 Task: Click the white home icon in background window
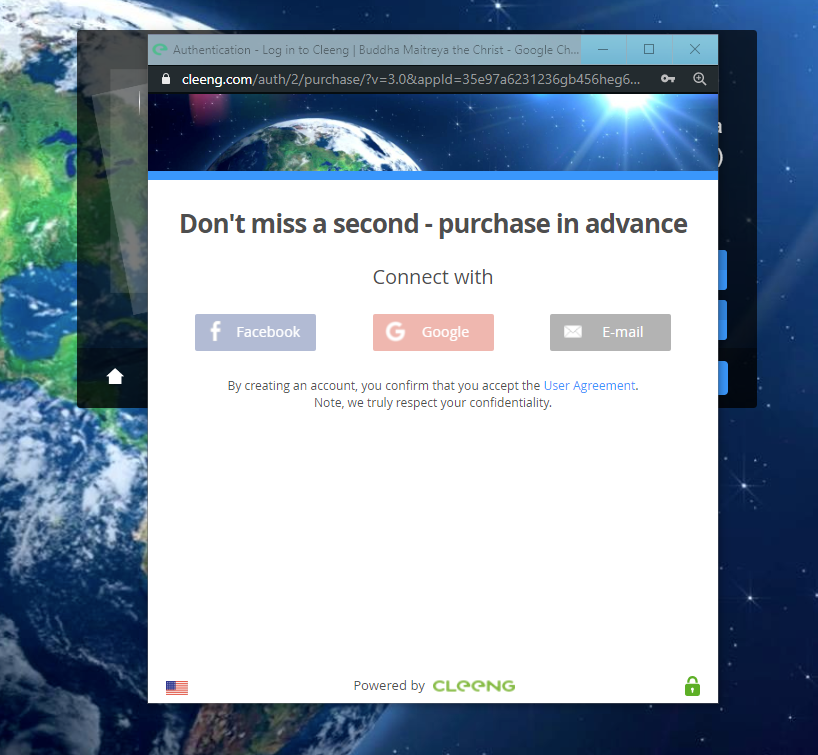[x=115, y=376]
